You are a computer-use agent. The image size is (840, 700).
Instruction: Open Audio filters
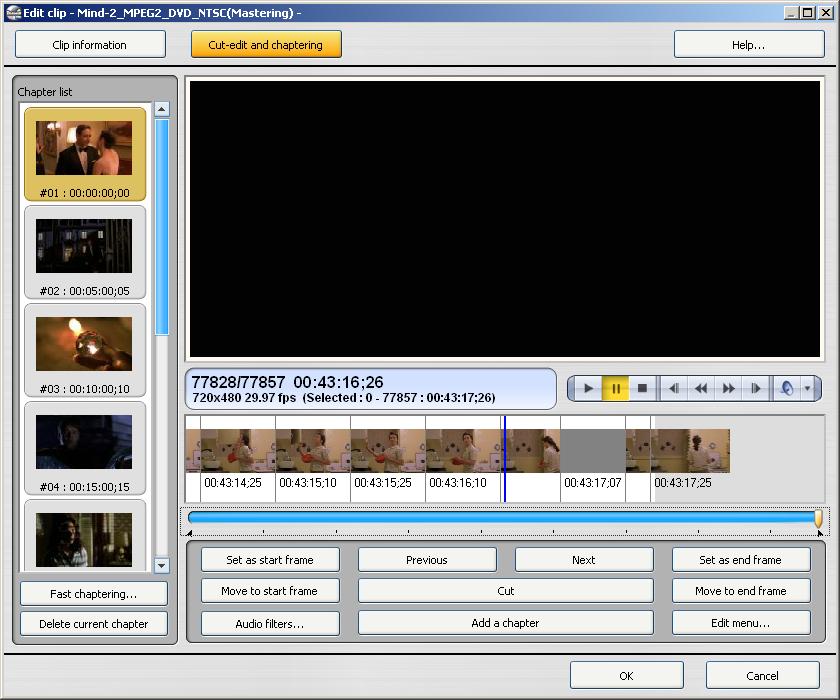tap(270, 623)
